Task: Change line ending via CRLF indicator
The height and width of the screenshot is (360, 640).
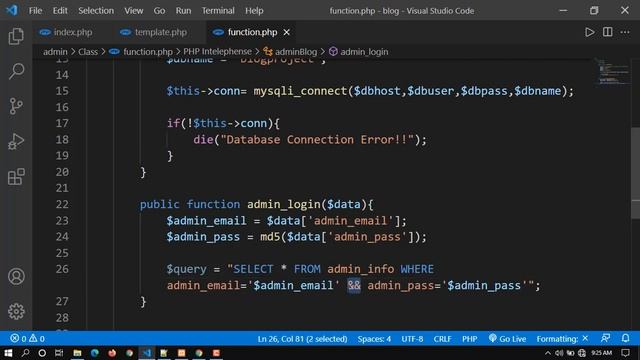Action: pyautogui.click(x=442, y=339)
